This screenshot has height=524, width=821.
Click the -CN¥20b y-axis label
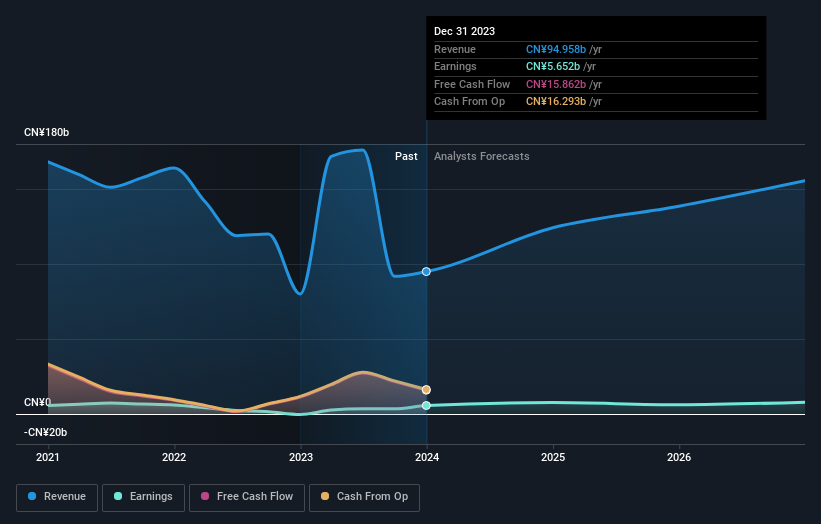pos(46,432)
